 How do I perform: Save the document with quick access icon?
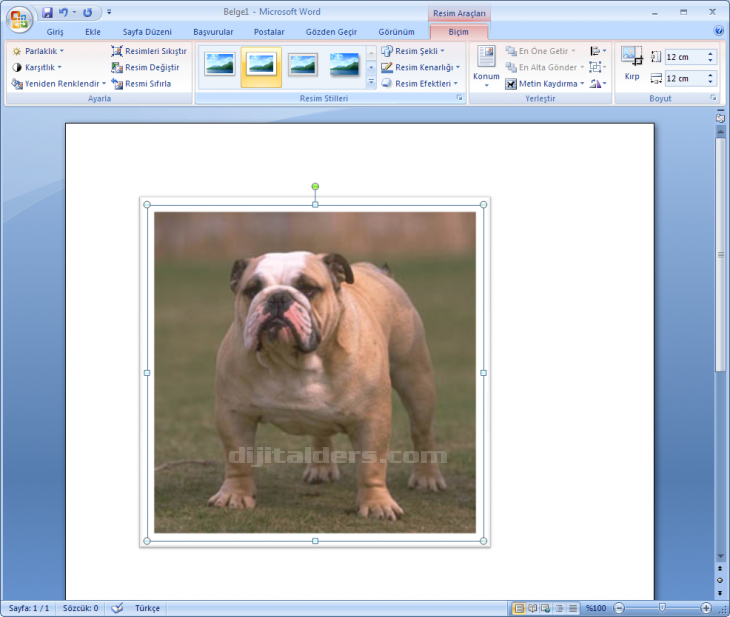(x=47, y=13)
